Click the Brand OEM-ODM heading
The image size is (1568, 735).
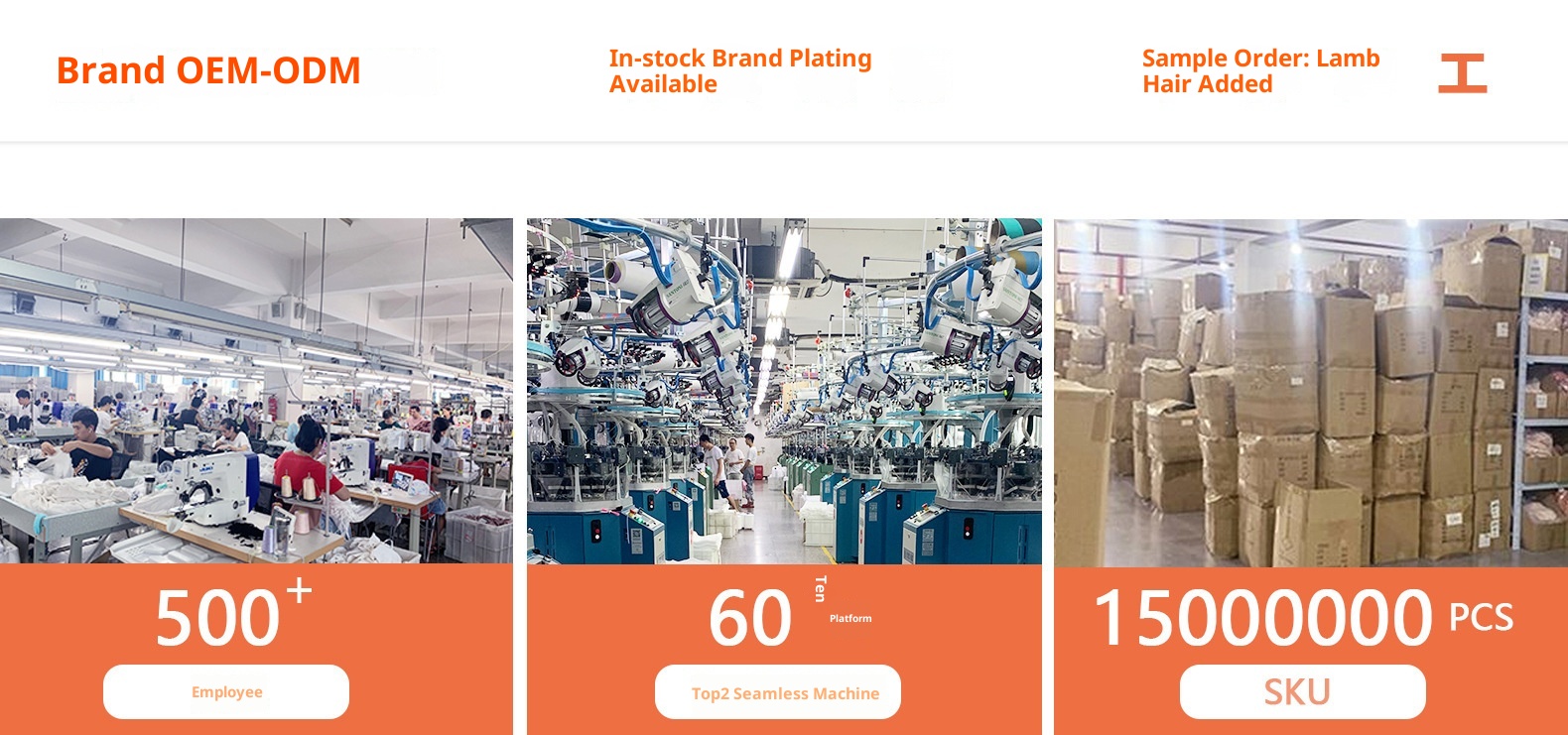pyautogui.click(x=208, y=70)
